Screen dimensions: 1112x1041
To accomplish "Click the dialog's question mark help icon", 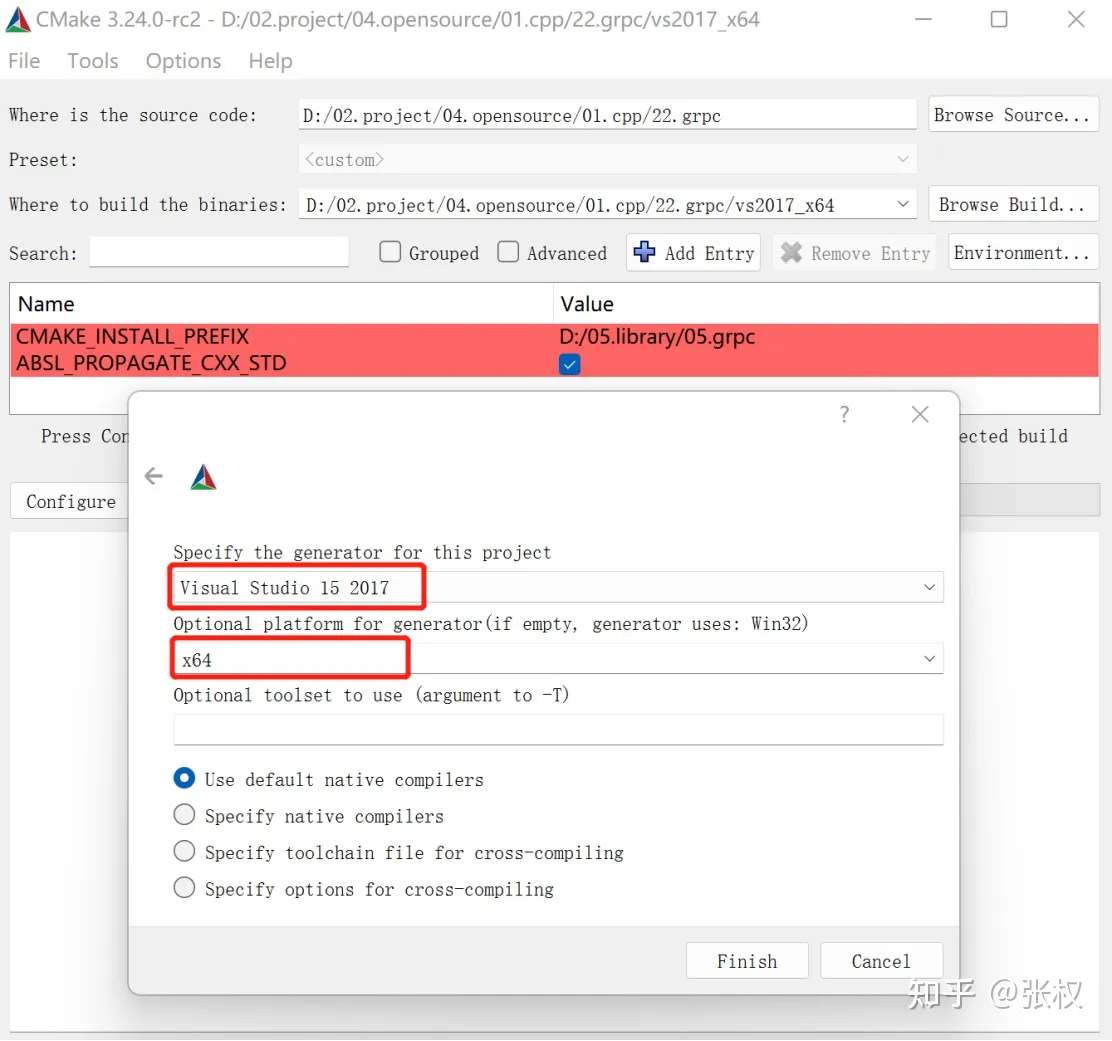I will point(845,414).
